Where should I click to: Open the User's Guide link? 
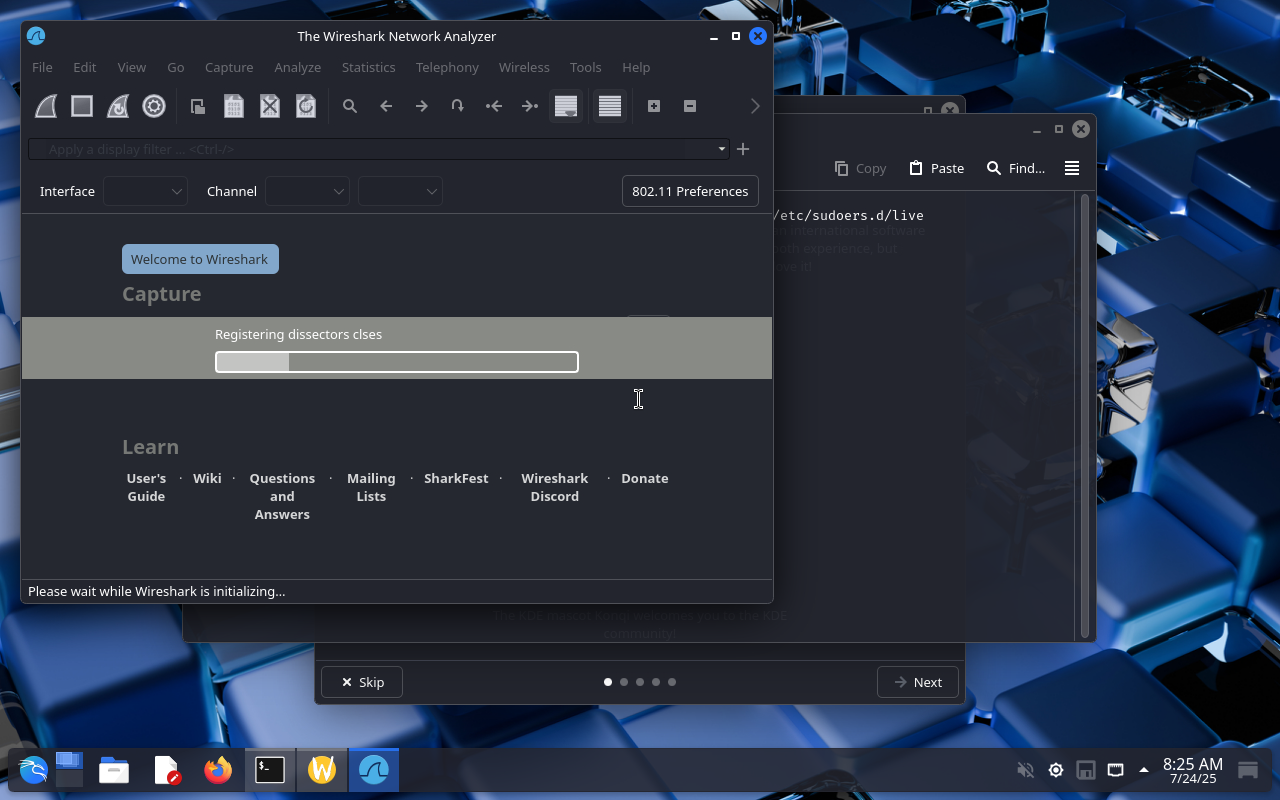(x=146, y=487)
